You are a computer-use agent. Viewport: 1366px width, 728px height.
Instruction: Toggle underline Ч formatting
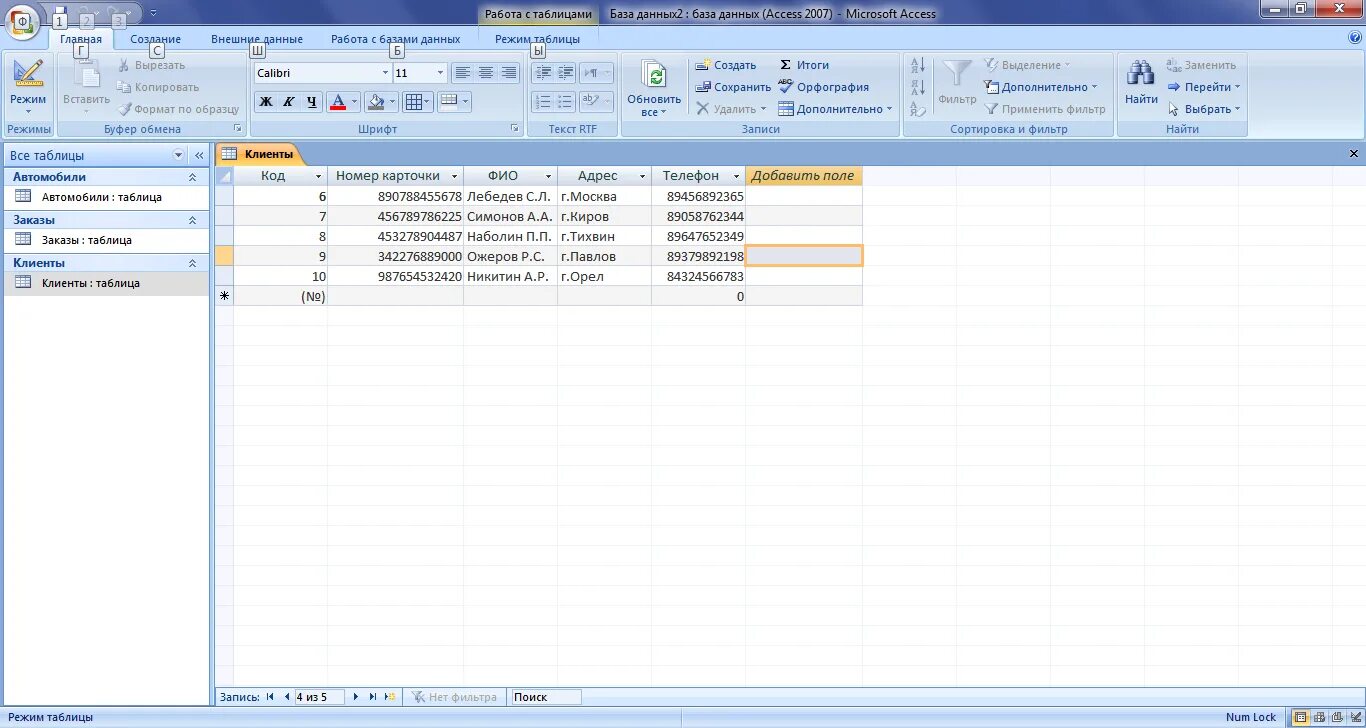point(312,102)
